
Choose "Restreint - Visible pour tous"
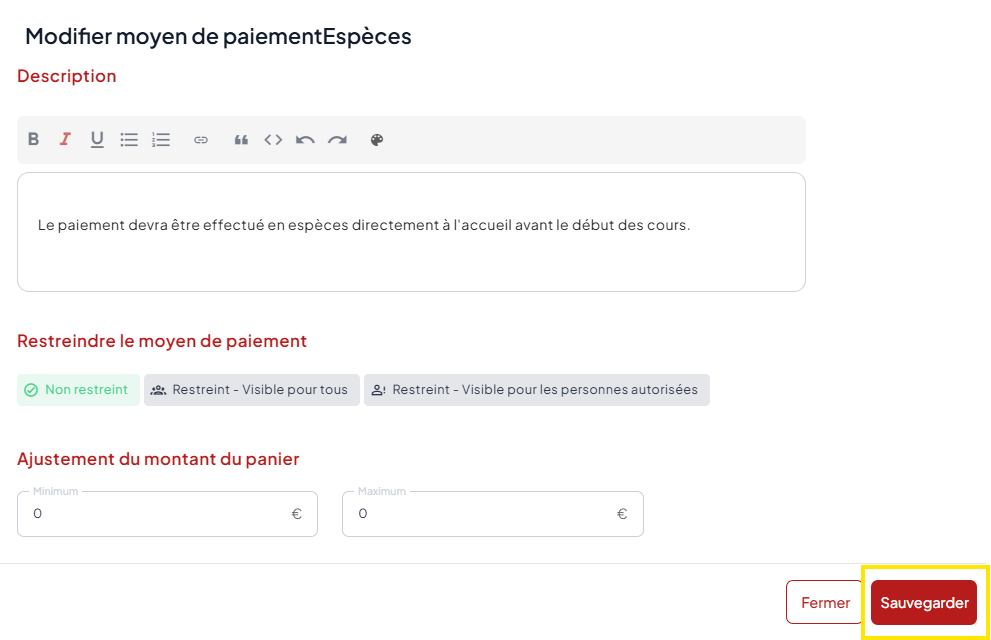point(251,390)
